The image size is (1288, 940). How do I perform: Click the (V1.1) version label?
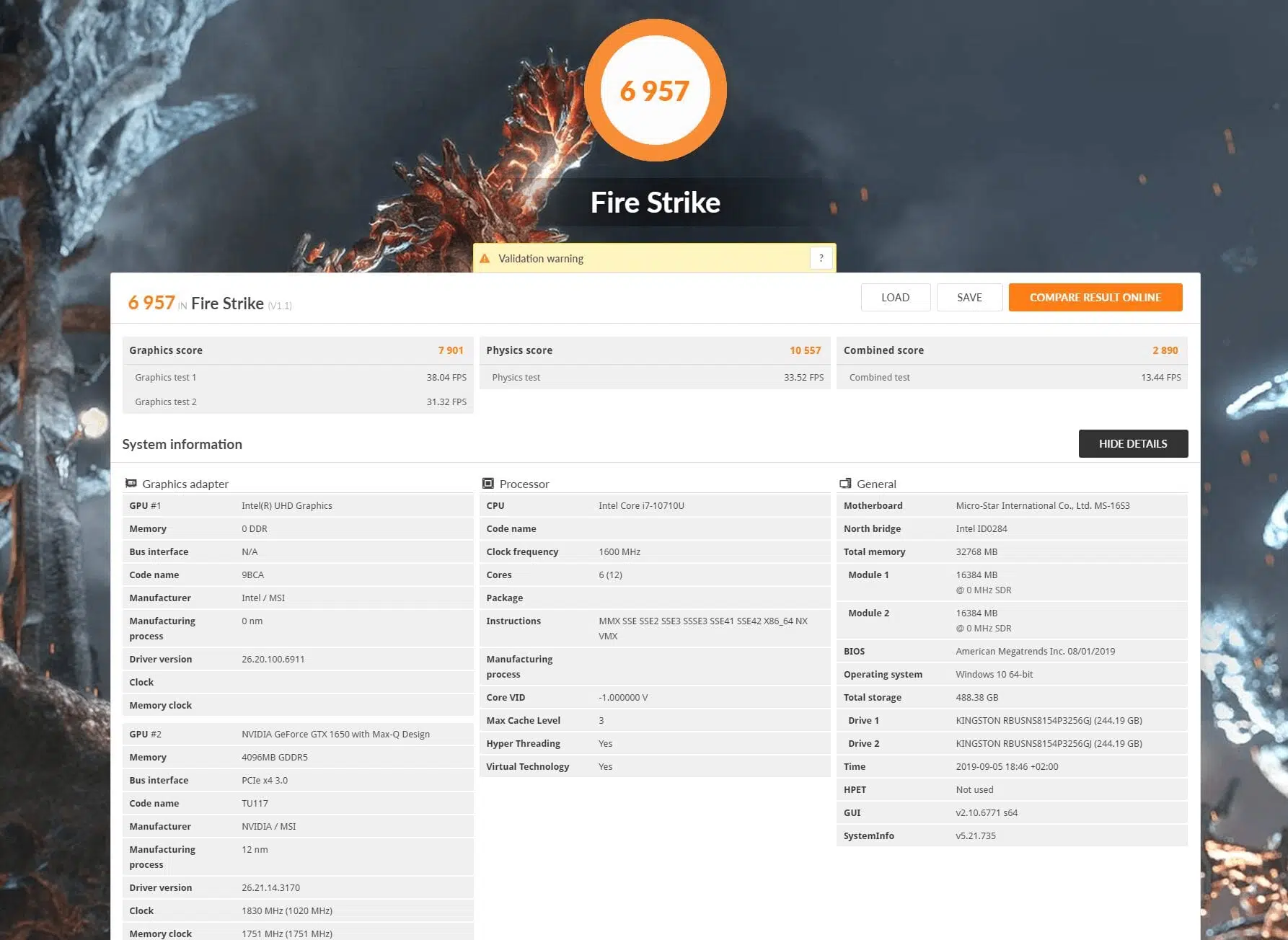pyautogui.click(x=280, y=306)
